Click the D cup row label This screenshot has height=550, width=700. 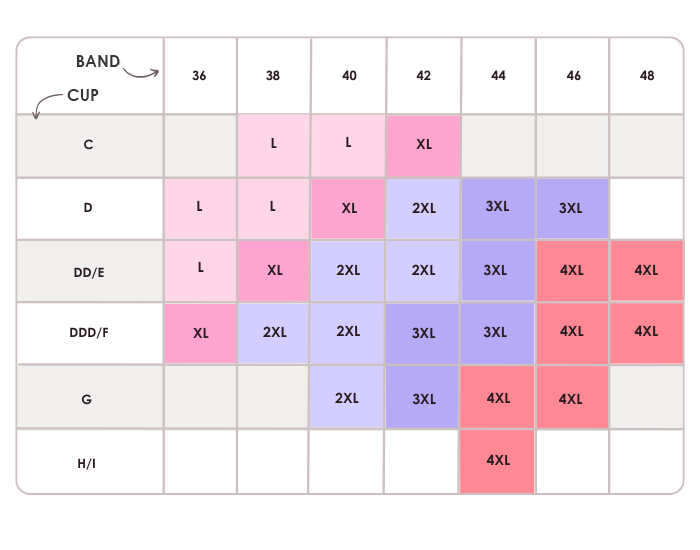point(89,208)
